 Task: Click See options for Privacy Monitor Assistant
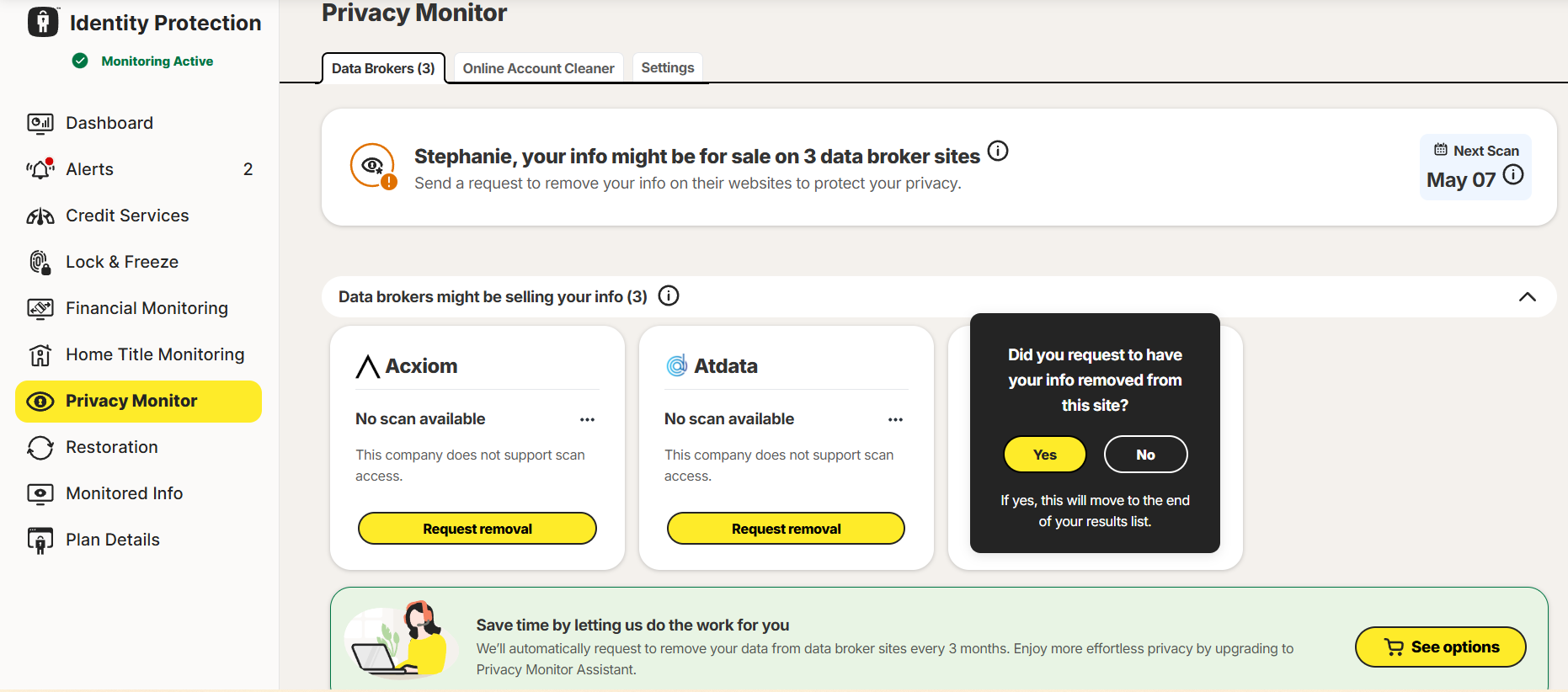(1440, 647)
